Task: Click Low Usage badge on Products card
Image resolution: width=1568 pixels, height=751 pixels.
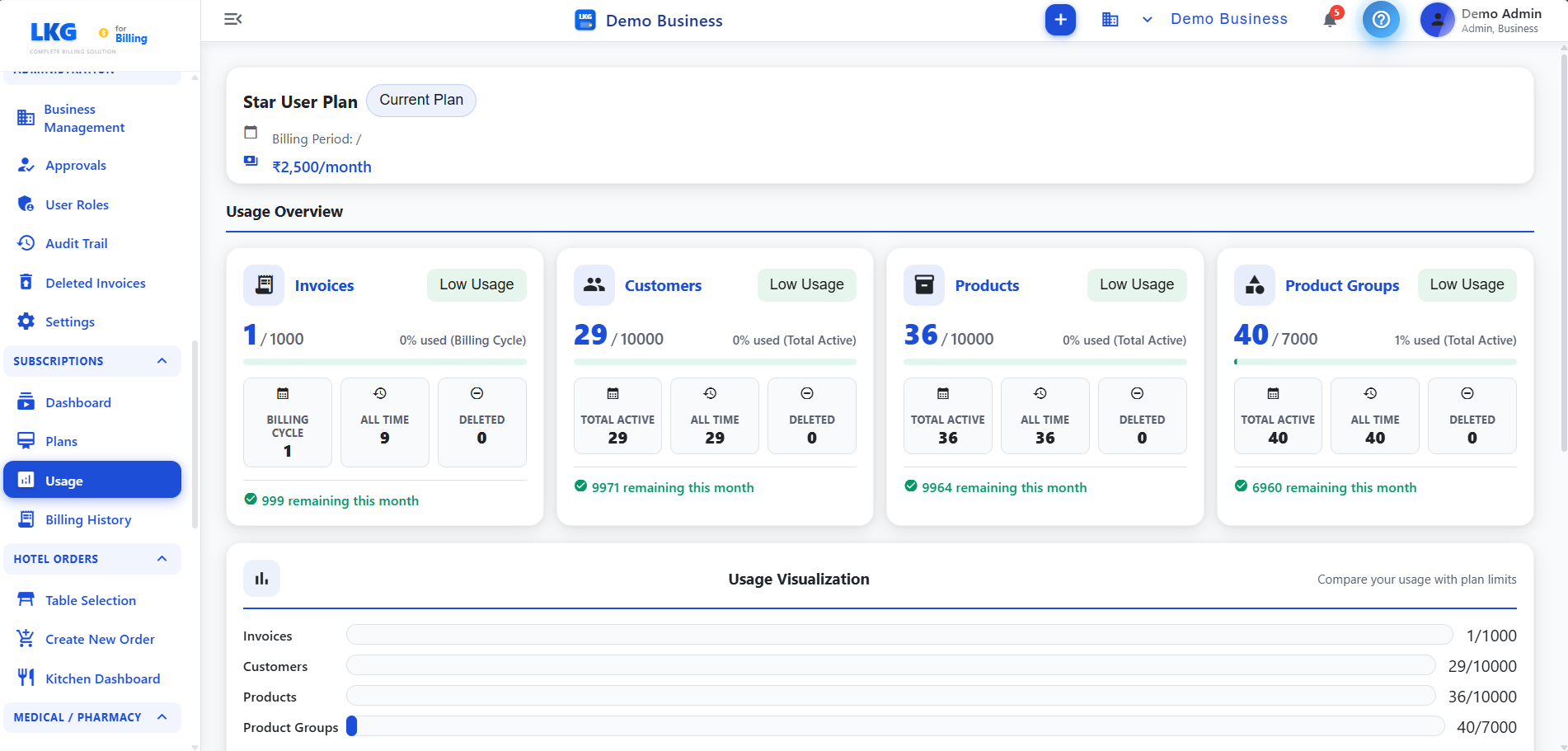Action: pos(1137,284)
